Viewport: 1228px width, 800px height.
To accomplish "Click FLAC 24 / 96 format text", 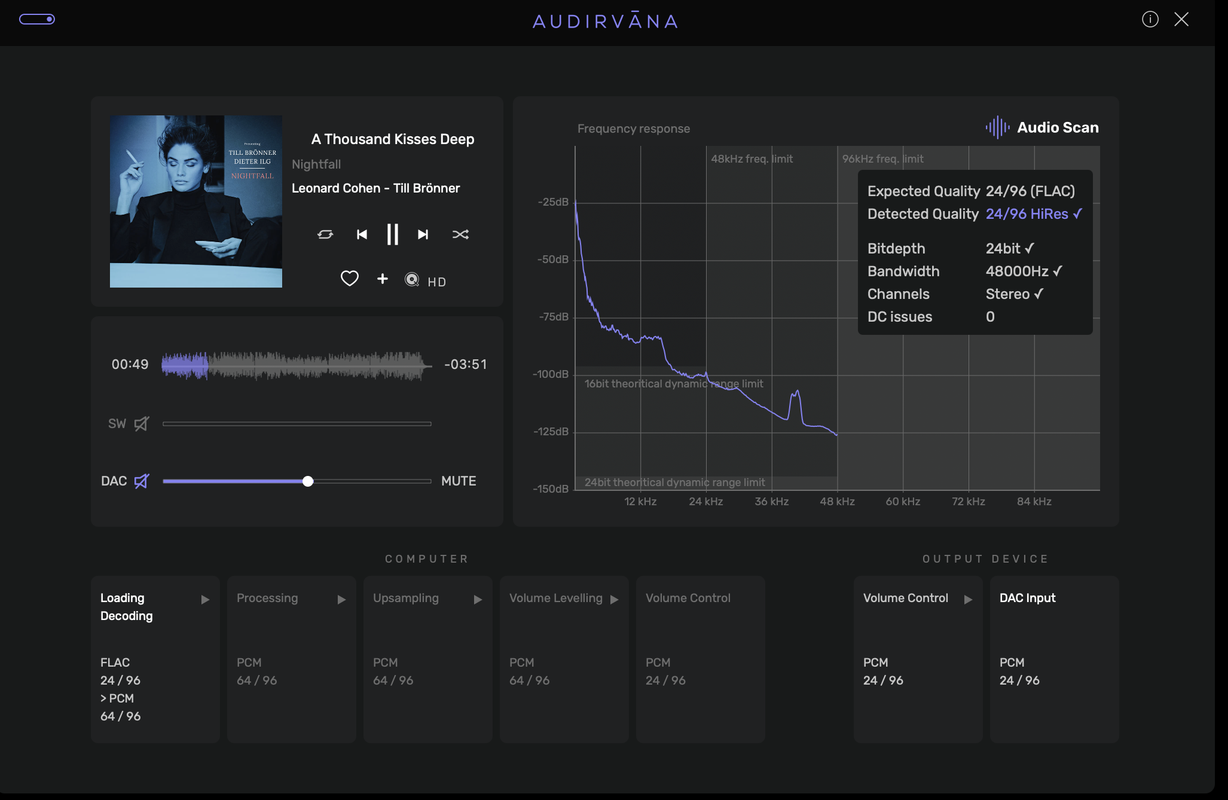I will coord(120,671).
